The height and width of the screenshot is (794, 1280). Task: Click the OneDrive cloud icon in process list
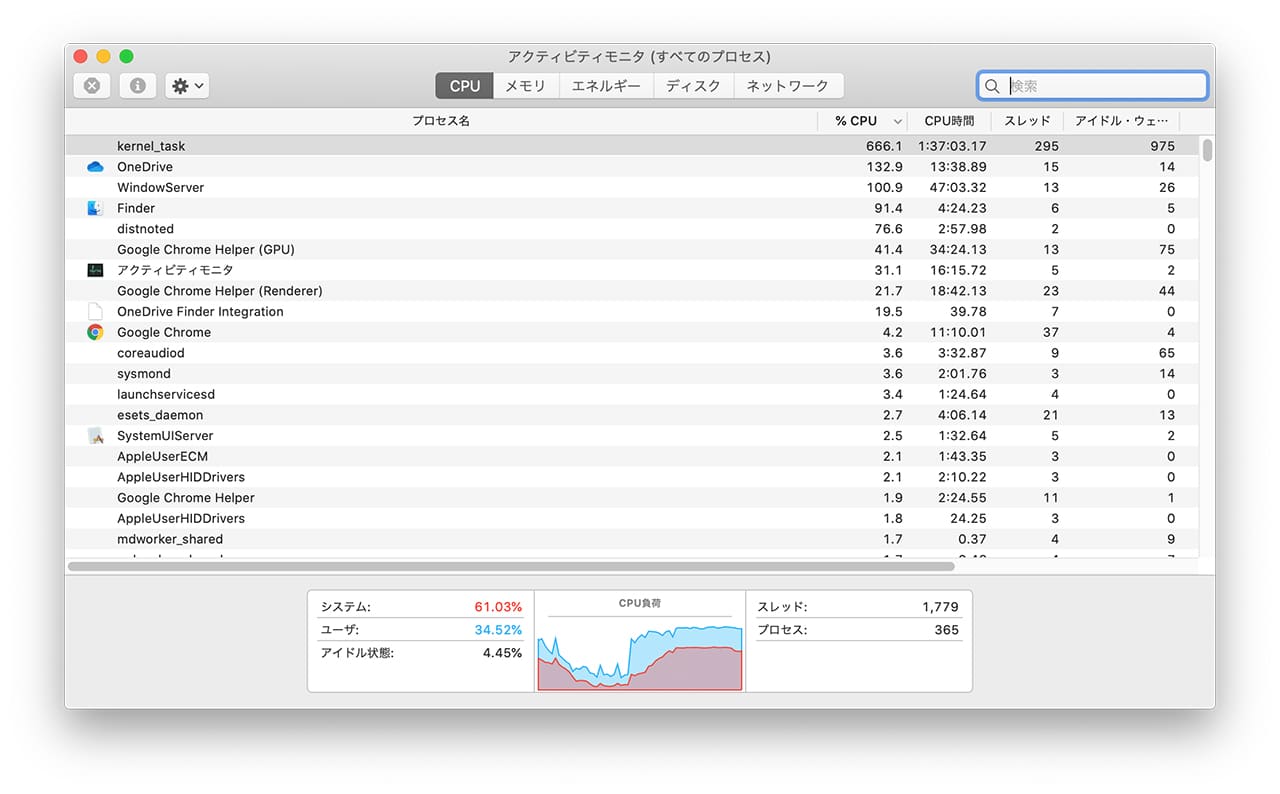[95, 167]
